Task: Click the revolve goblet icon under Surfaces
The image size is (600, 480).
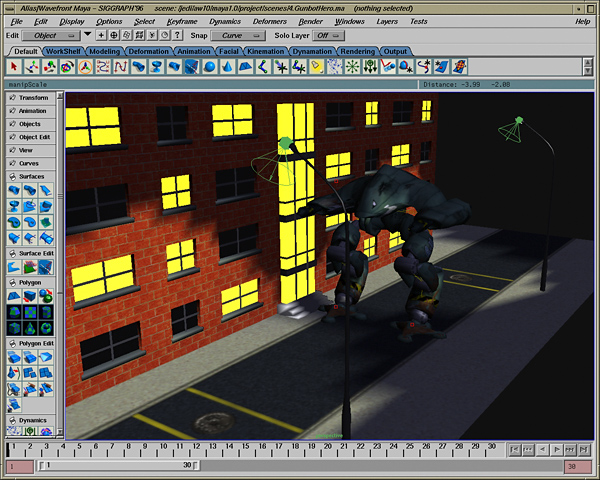Action: click(14, 206)
